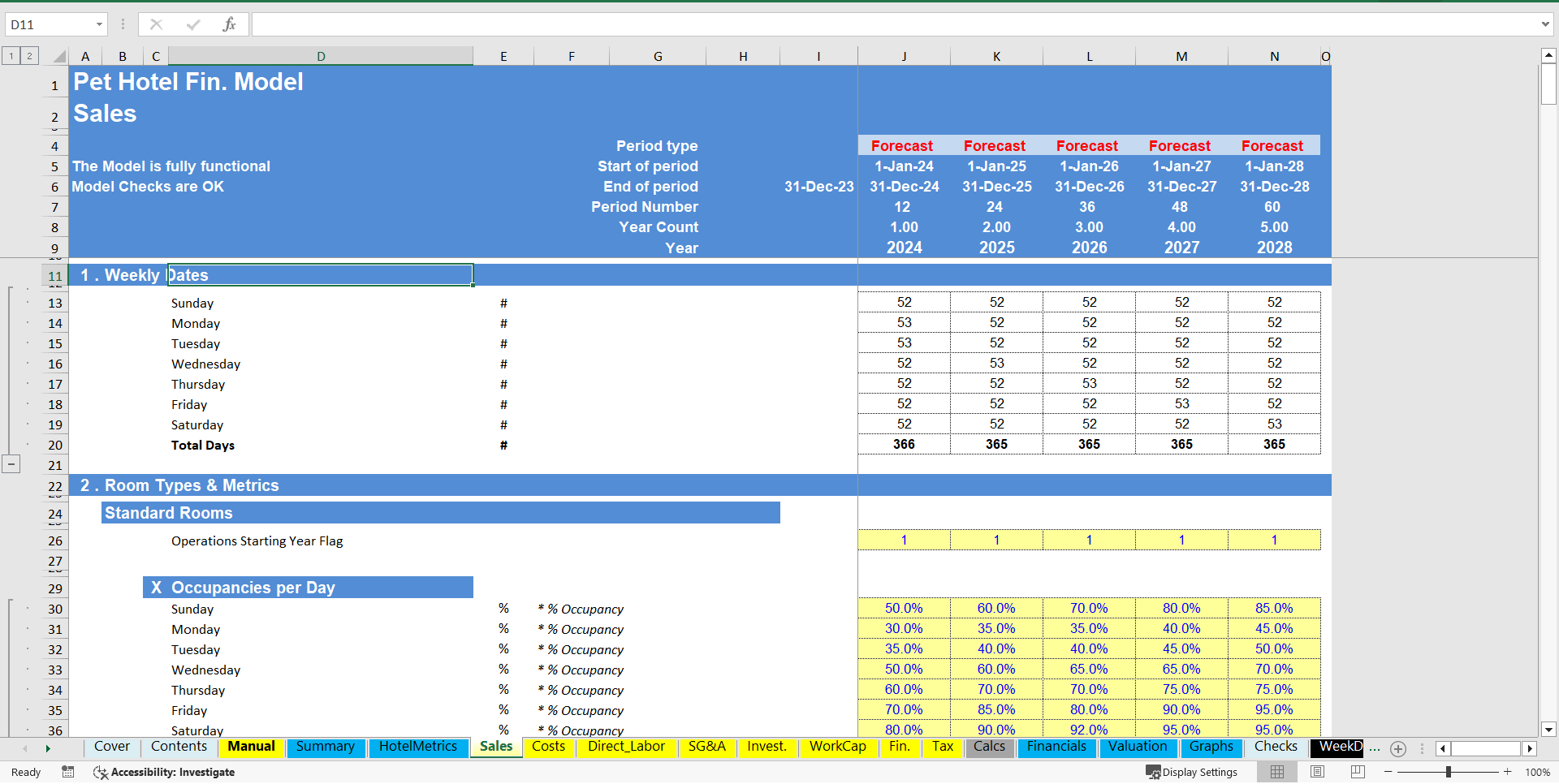Screen dimensions: 1559x784
Task: Click the Select All triangle corner
Action: (x=58, y=56)
